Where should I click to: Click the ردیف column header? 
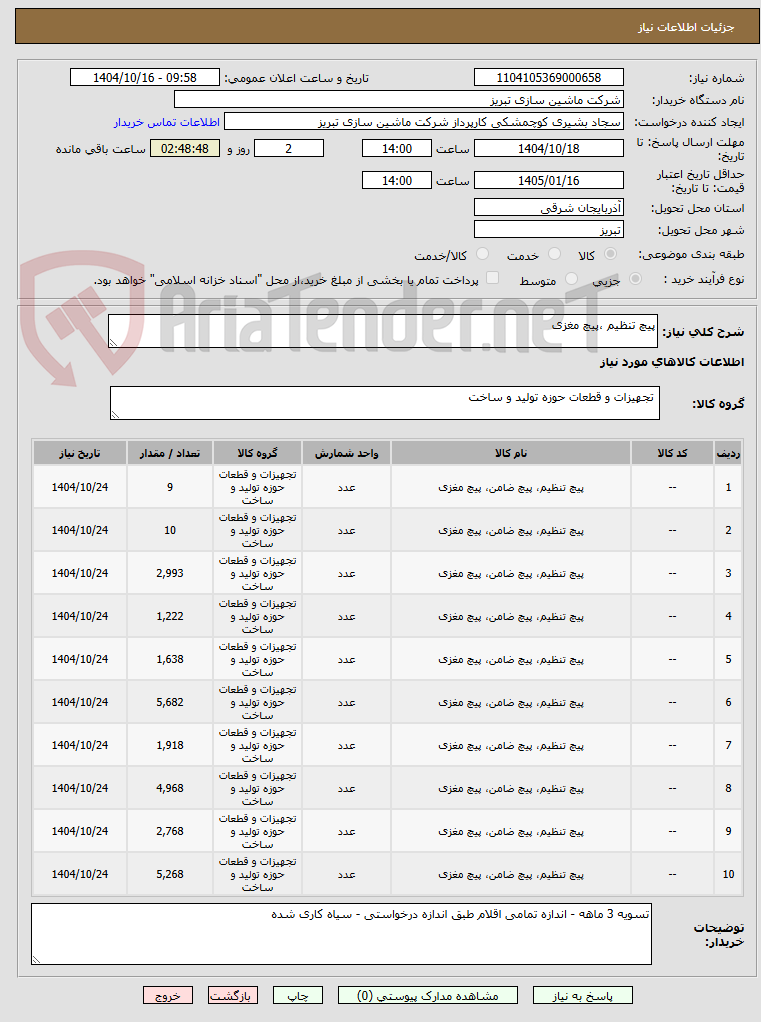[728, 453]
